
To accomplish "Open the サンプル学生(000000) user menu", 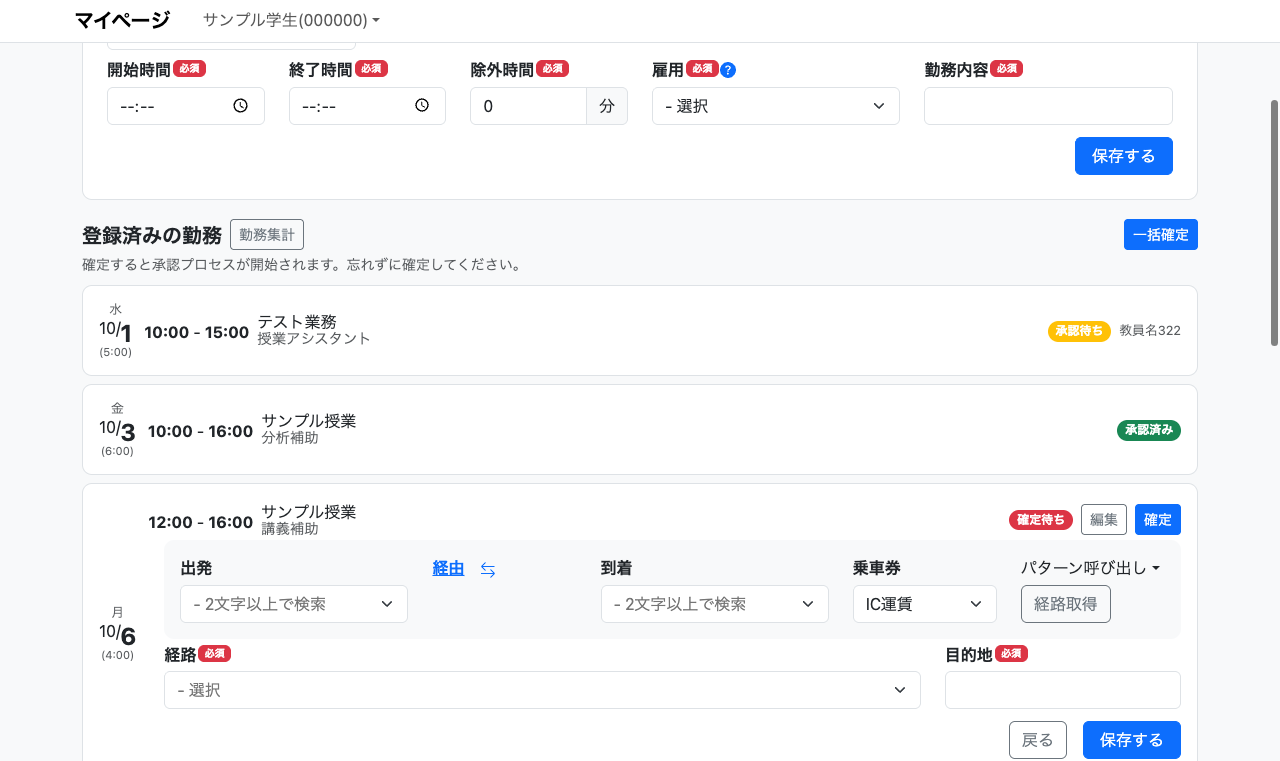I will [x=291, y=20].
